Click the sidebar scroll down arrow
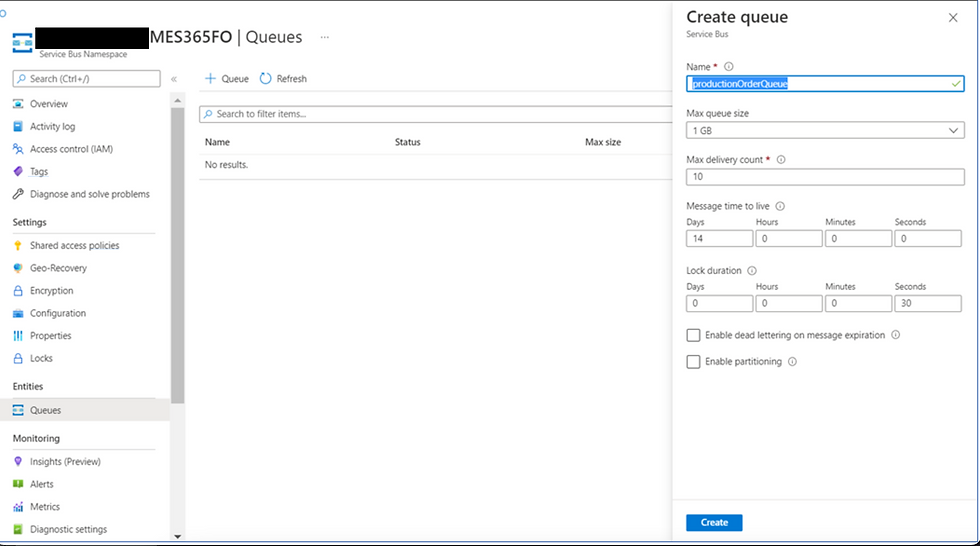This screenshot has width=980, height=546. click(178, 536)
